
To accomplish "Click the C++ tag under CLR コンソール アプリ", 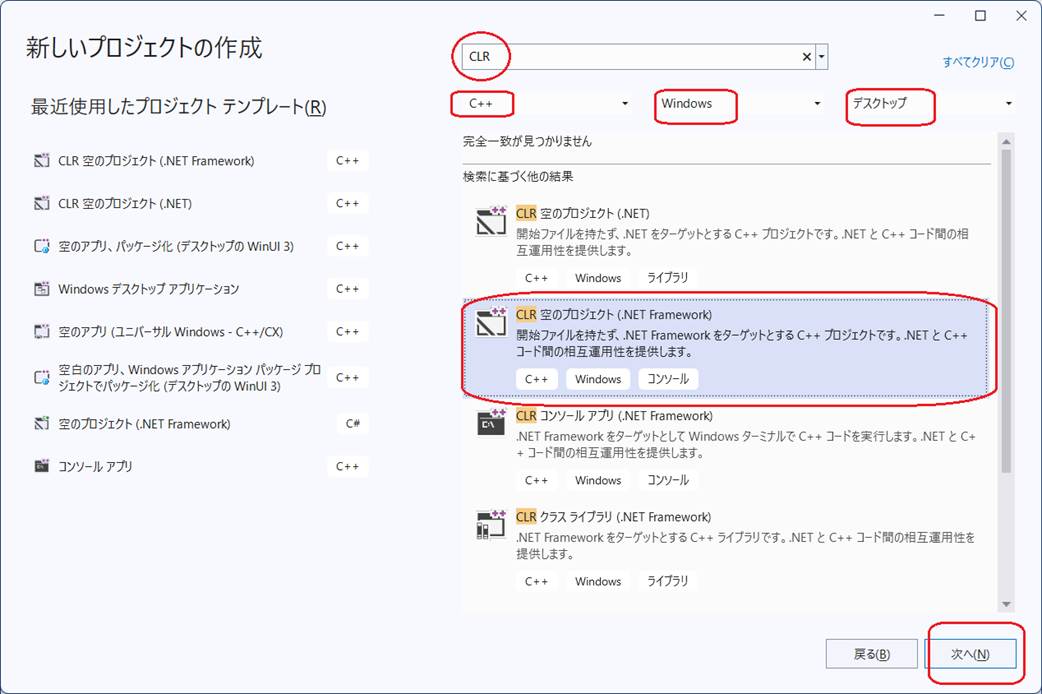I will click(x=536, y=480).
